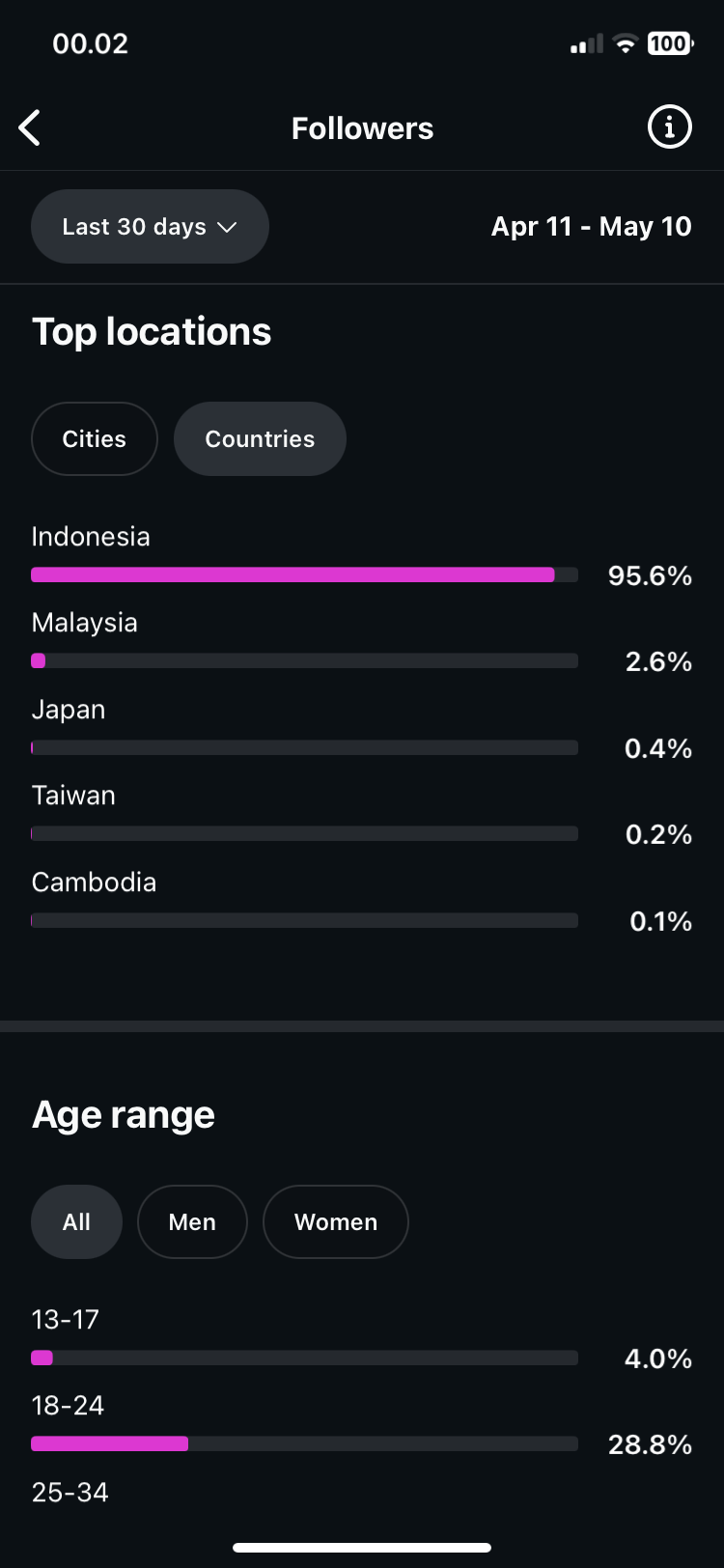Viewport: 724px width, 1568px height.
Task: Tap the 00.02 clock in status bar
Action: pos(90,43)
